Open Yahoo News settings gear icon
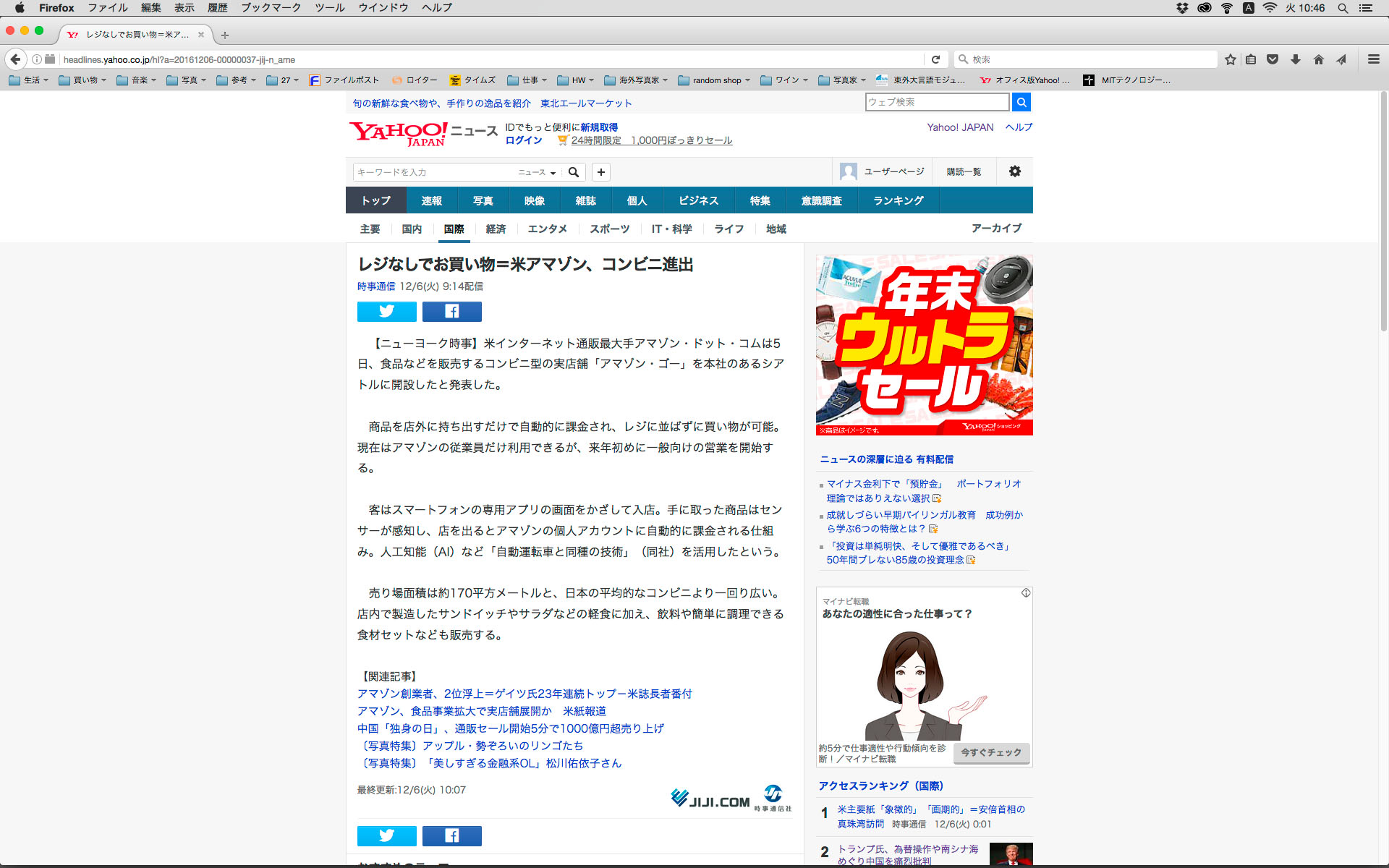This screenshot has width=1389, height=868. (x=1014, y=171)
